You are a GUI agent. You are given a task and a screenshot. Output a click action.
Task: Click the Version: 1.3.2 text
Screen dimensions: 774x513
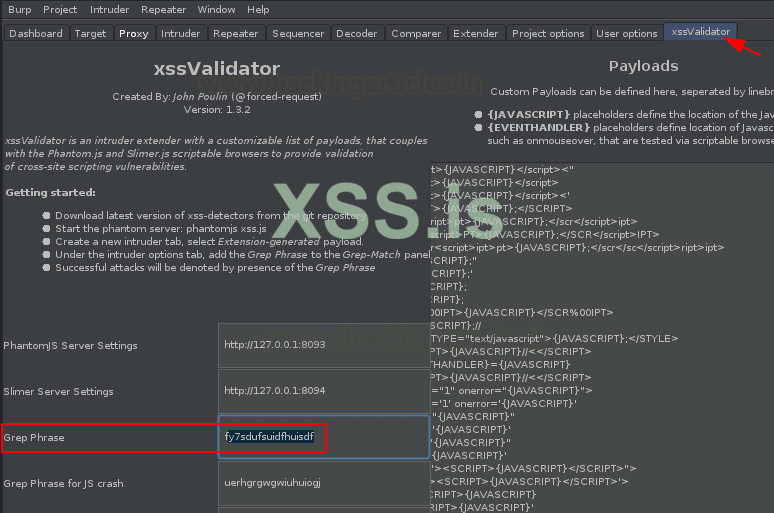[x=217, y=110]
